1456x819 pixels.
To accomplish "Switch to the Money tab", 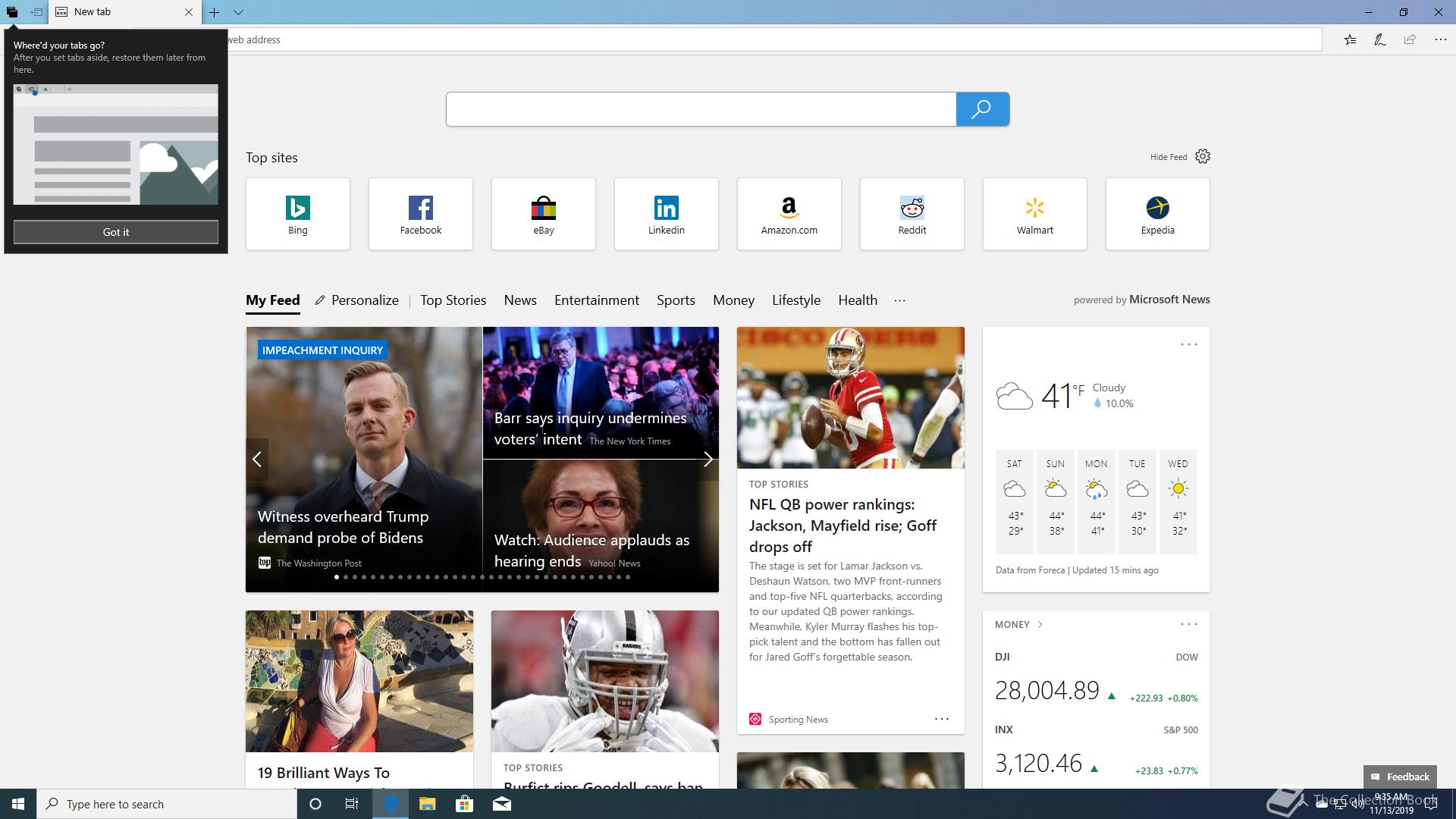I will click(x=733, y=300).
